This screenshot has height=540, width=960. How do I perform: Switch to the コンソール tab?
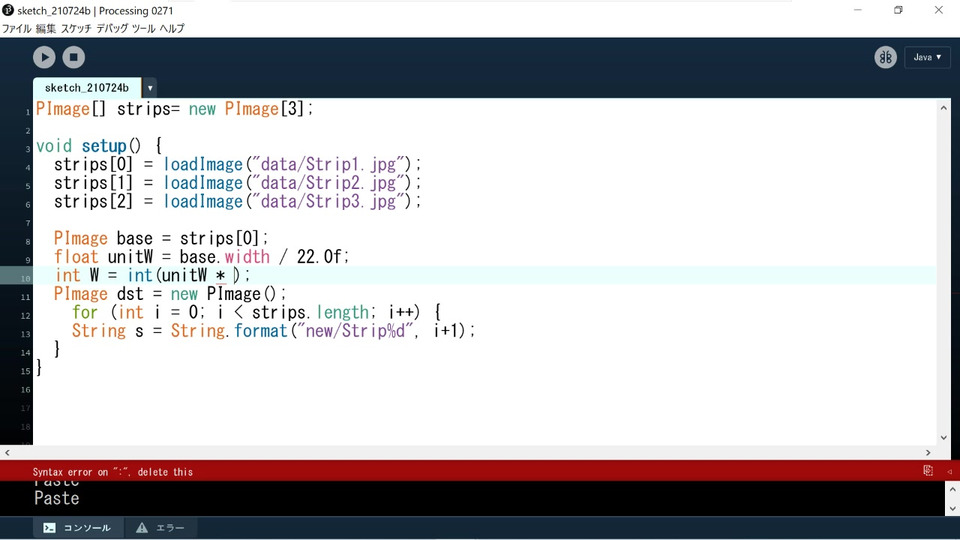[78, 528]
